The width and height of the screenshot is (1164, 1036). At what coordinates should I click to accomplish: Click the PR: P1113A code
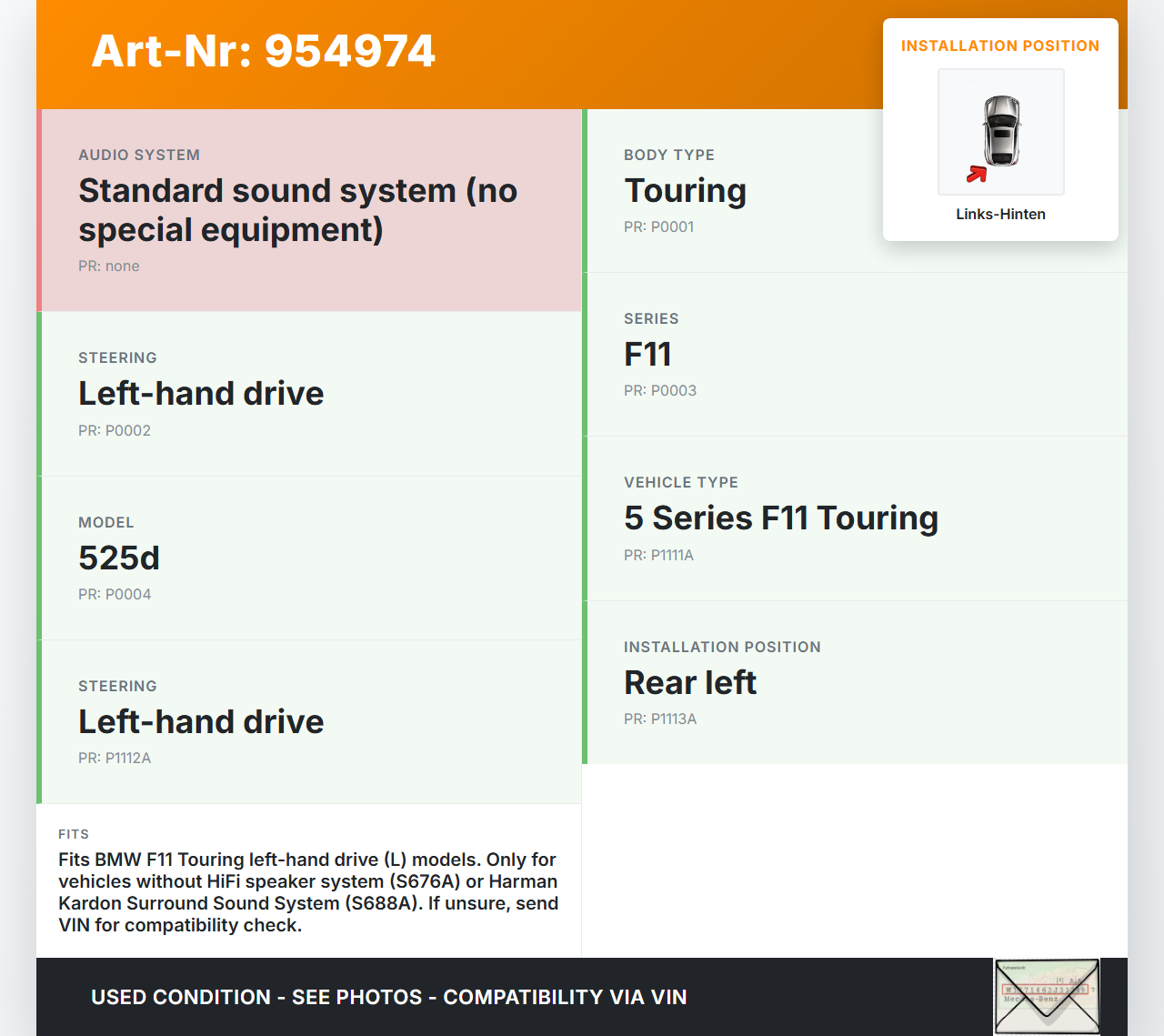click(660, 719)
